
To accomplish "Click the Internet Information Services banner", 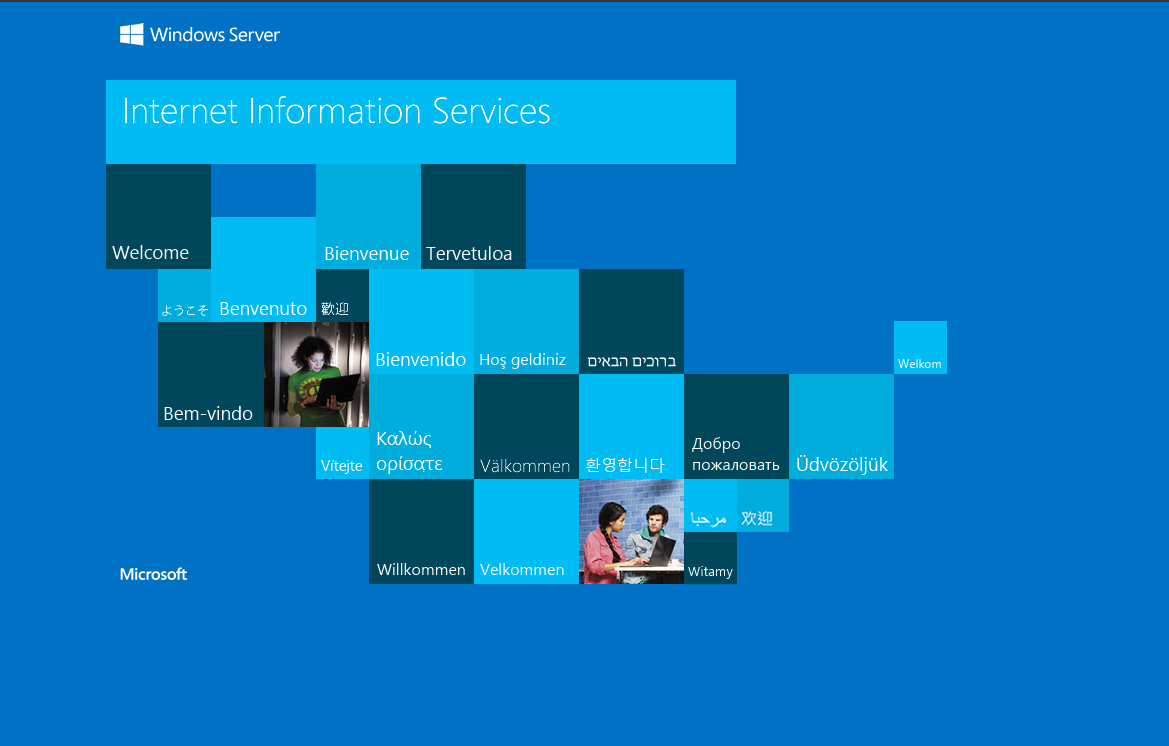I will [420, 122].
